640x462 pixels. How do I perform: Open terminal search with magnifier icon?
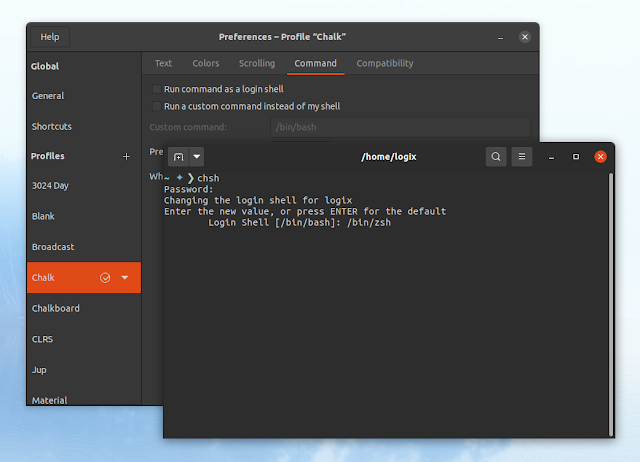point(496,157)
